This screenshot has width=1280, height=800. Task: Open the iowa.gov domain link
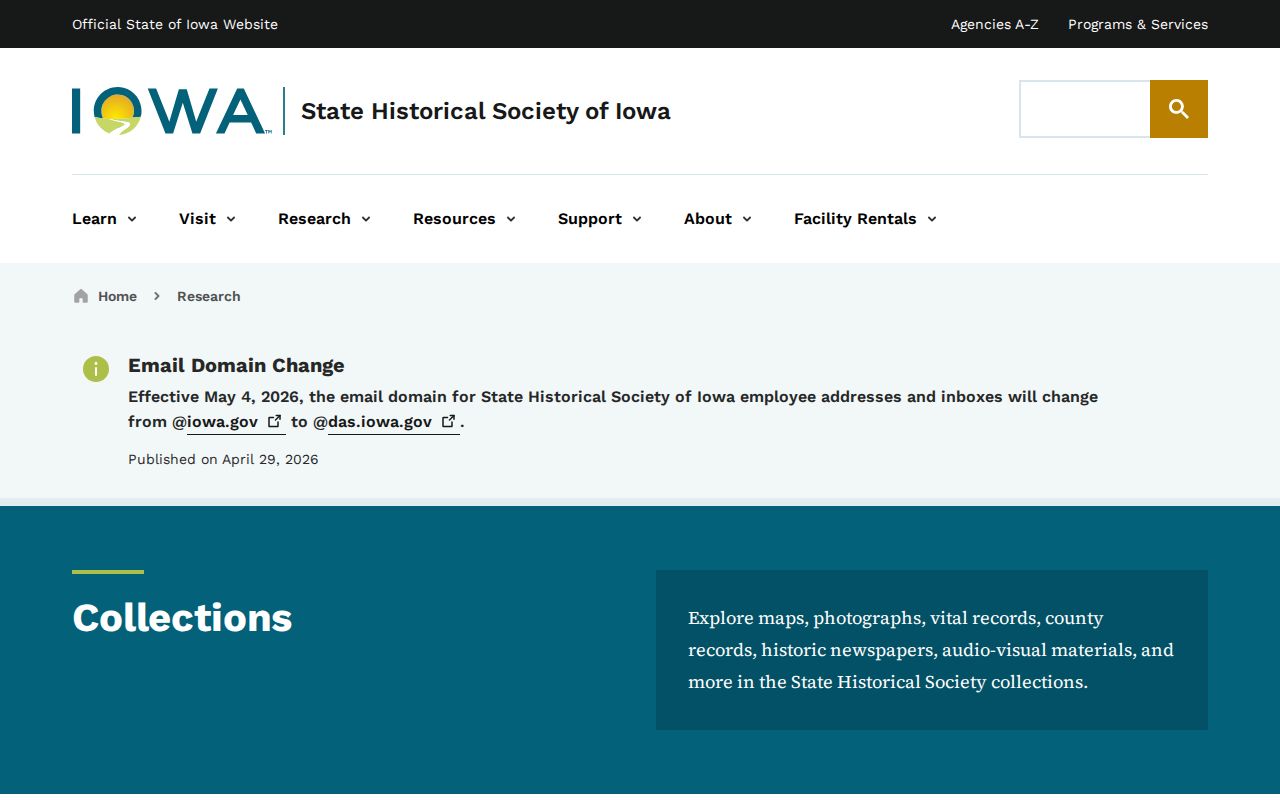pos(236,422)
